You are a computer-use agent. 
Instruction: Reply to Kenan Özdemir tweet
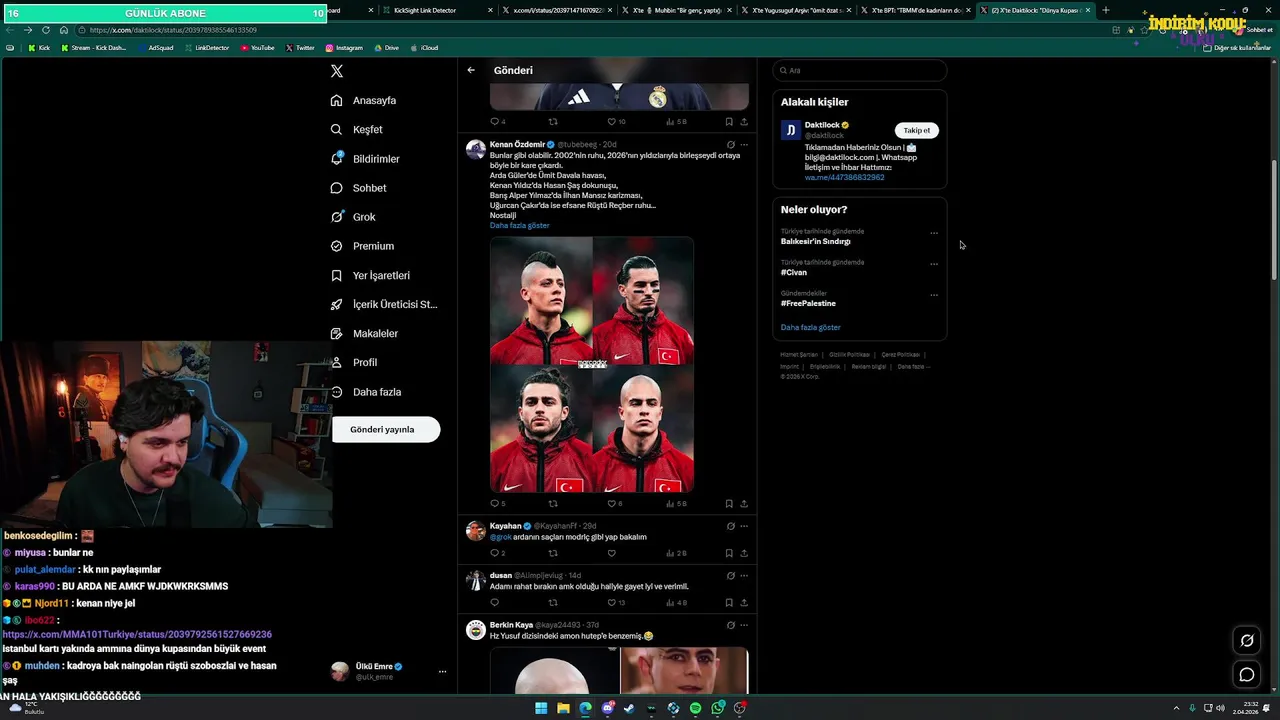[x=494, y=503]
